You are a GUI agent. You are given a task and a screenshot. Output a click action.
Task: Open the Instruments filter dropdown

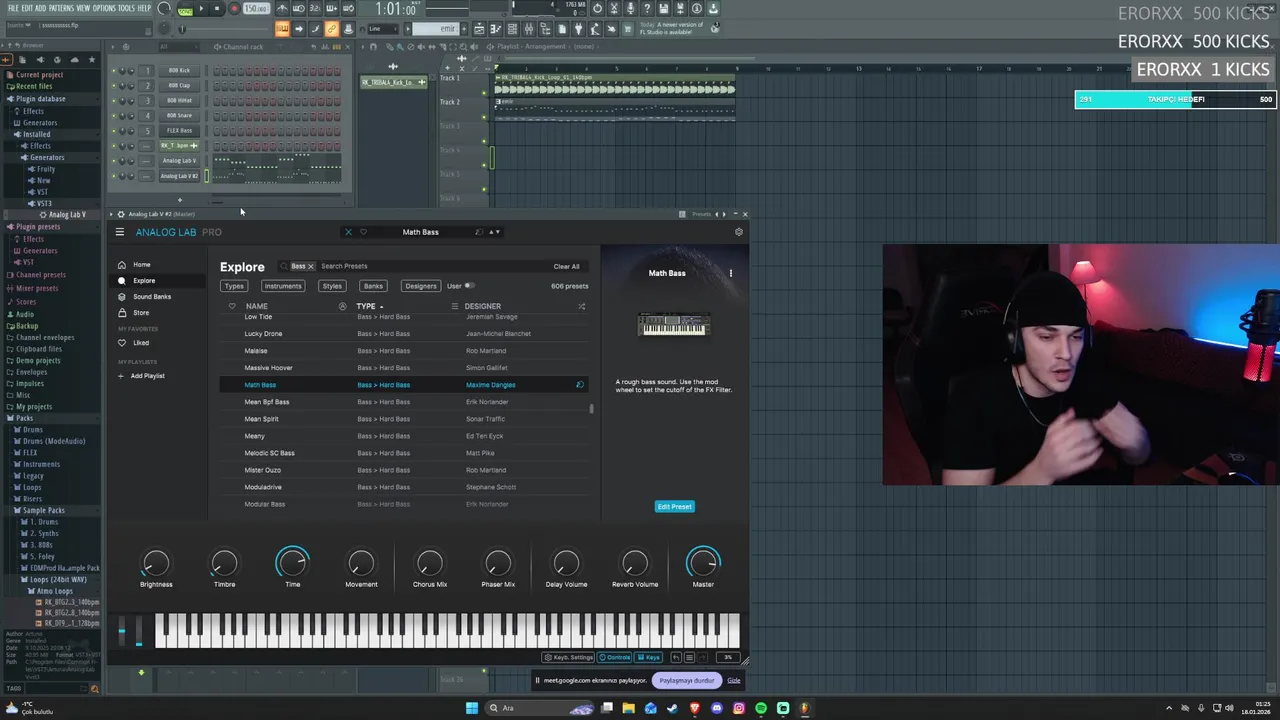pos(283,286)
